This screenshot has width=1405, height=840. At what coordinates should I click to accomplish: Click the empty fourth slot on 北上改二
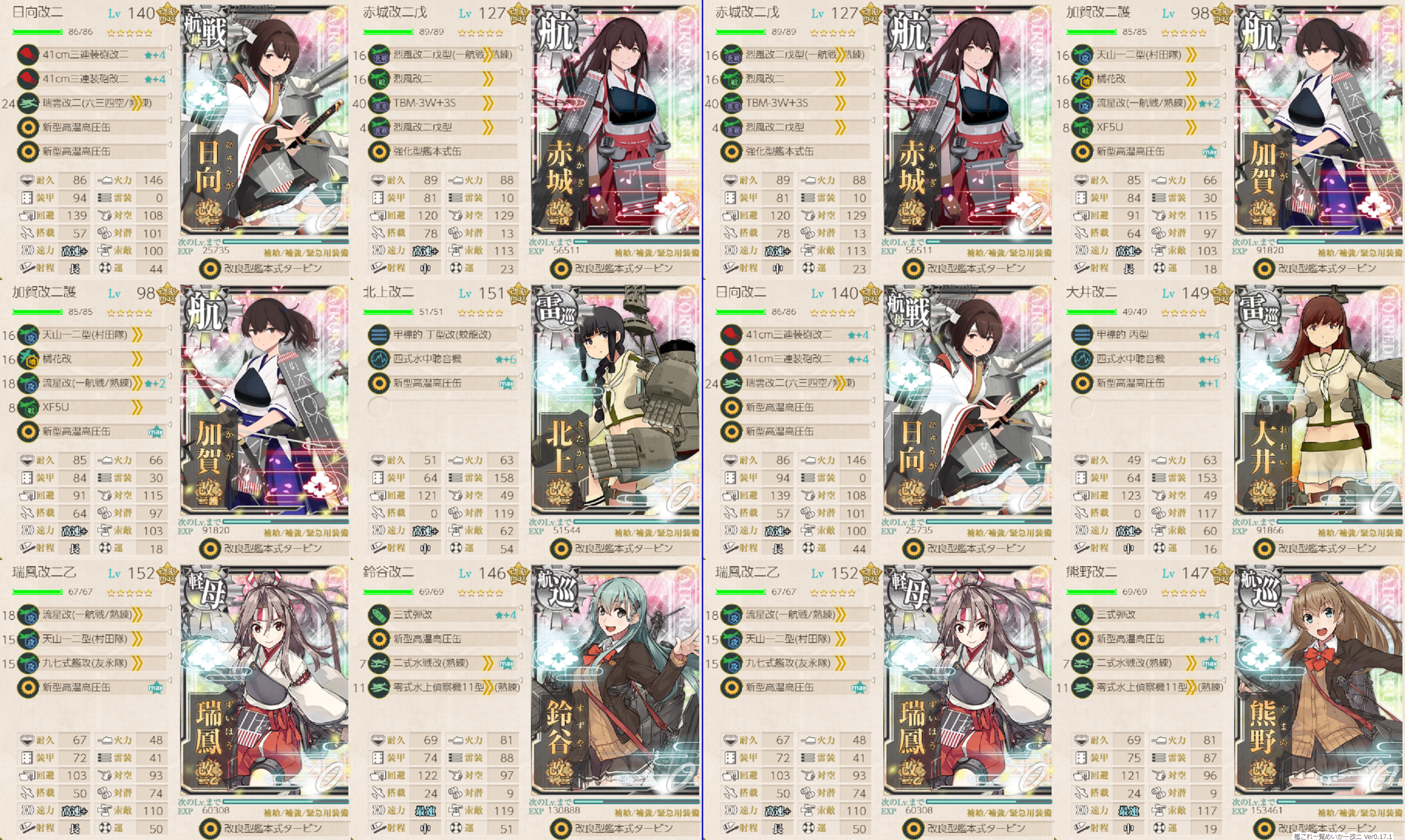378,407
